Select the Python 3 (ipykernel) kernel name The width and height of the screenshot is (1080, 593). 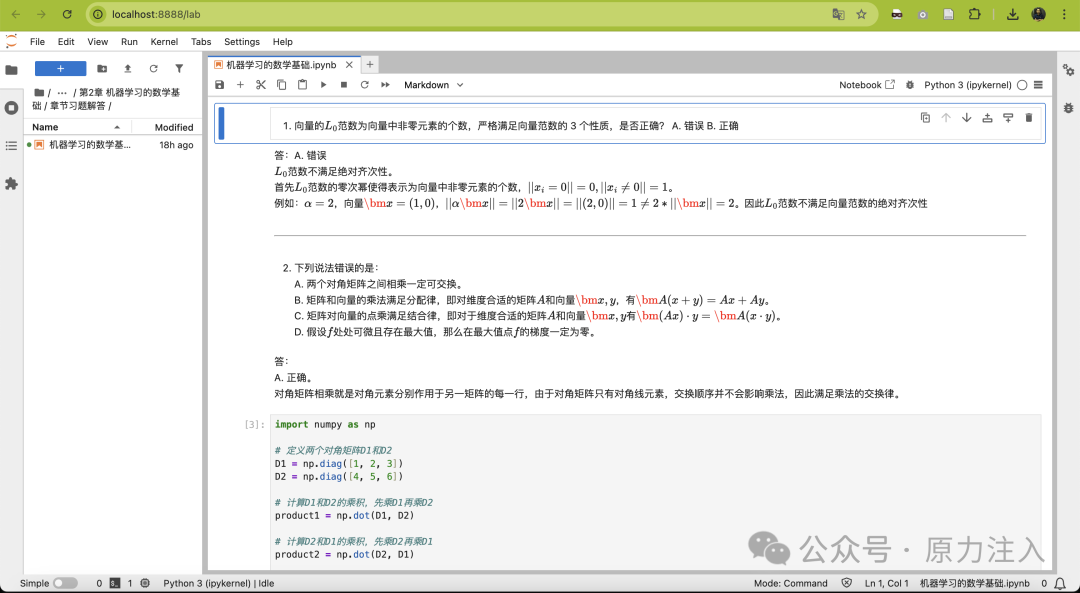[x=967, y=85]
